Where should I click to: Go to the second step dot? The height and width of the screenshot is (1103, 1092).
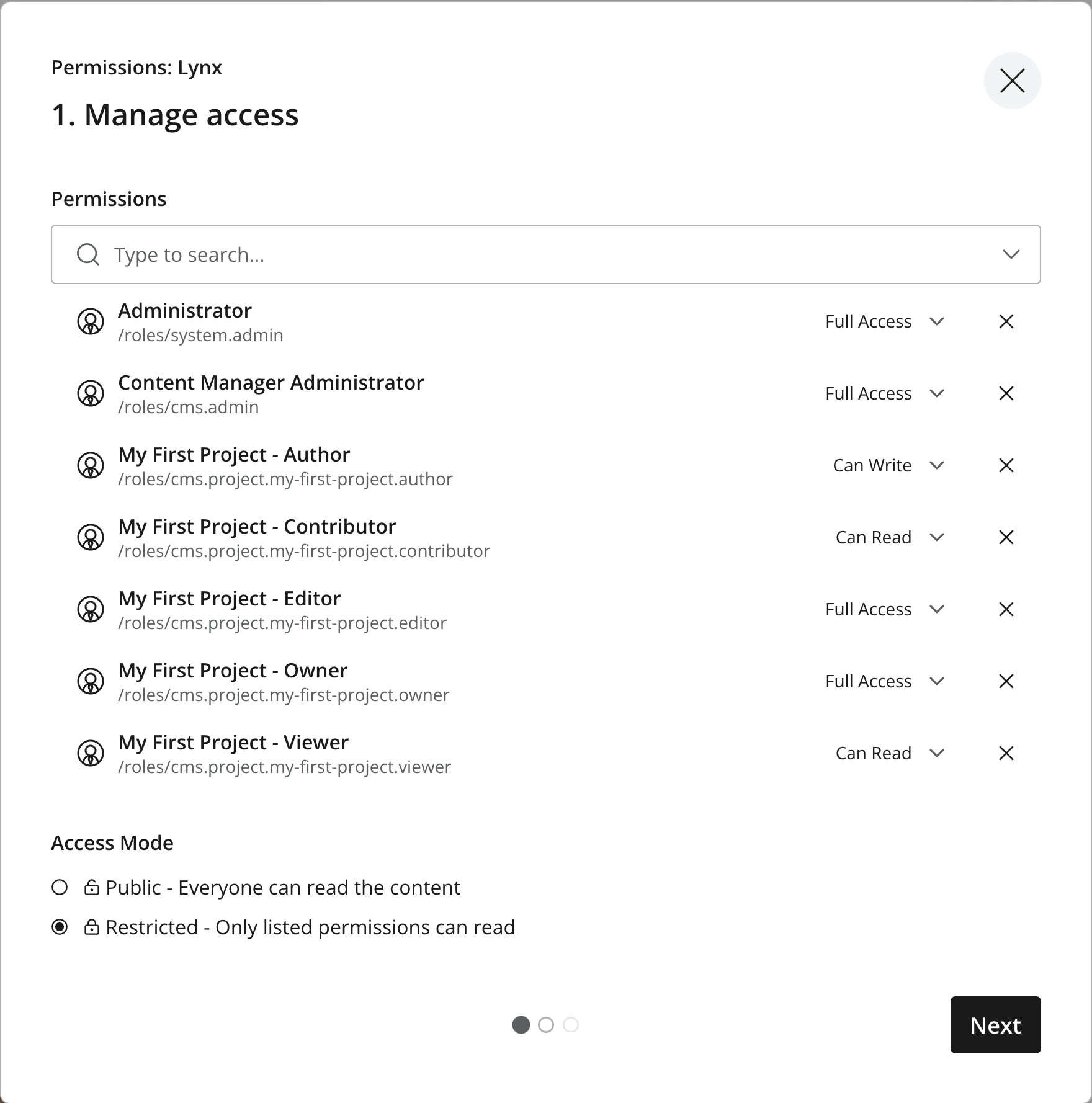[546, 1025]
